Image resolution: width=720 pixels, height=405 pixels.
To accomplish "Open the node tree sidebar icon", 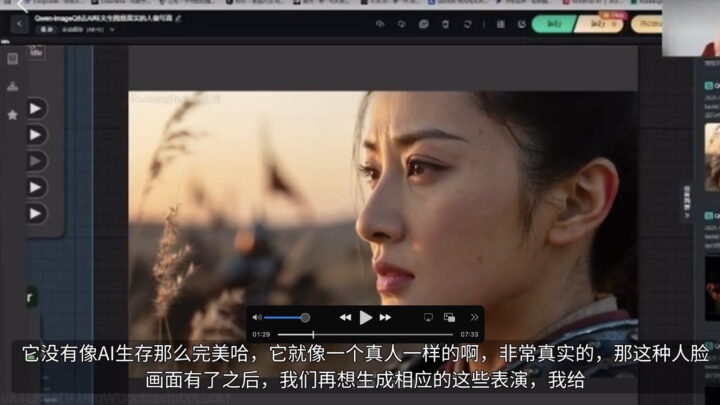I will coord(12,87).
